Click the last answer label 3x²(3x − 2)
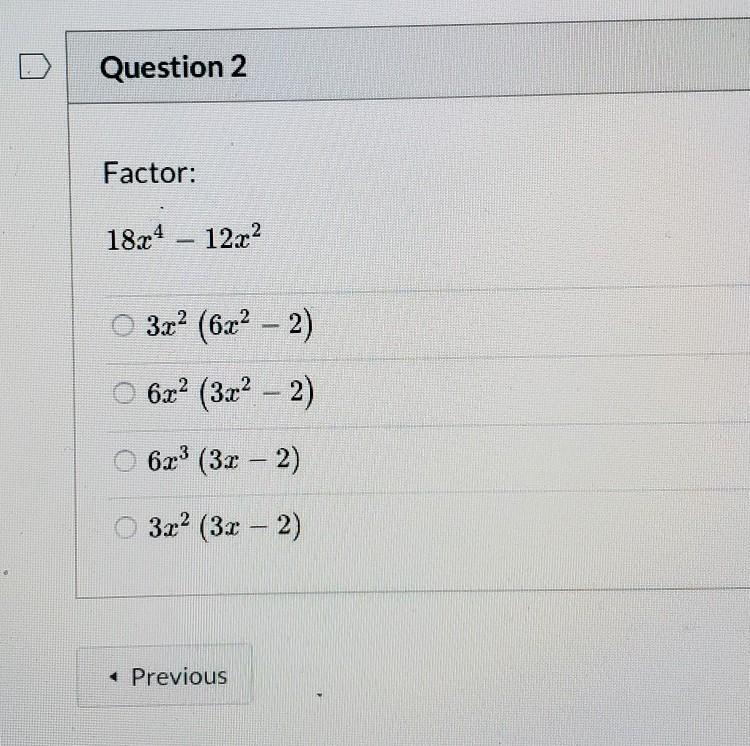Screen dimensions: 750x746 pyautogui.click(x=222, y=527)
